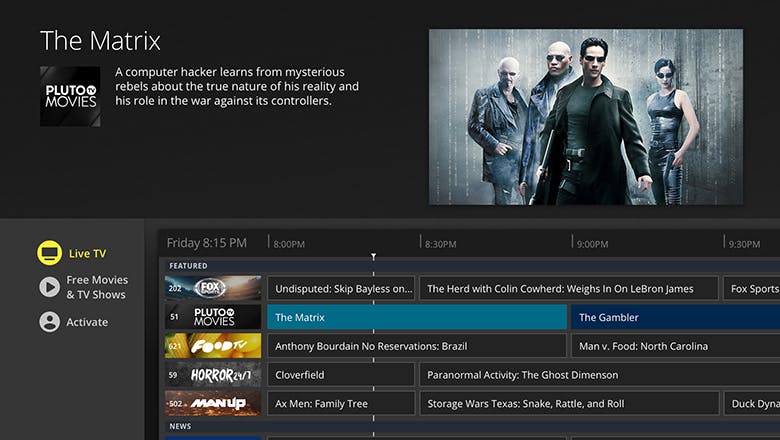Select the Duck Dynasty program cell

coord(752,404)
